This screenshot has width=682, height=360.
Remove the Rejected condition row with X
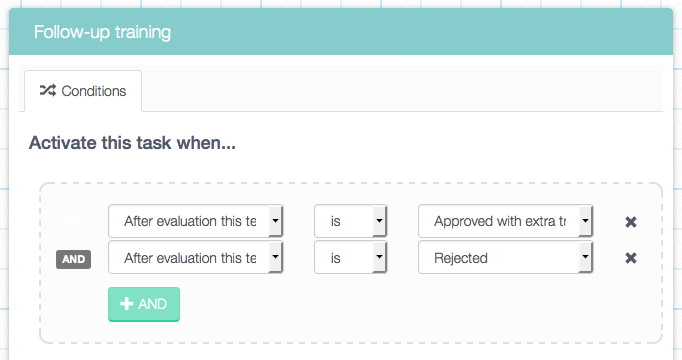click(631, 258)
